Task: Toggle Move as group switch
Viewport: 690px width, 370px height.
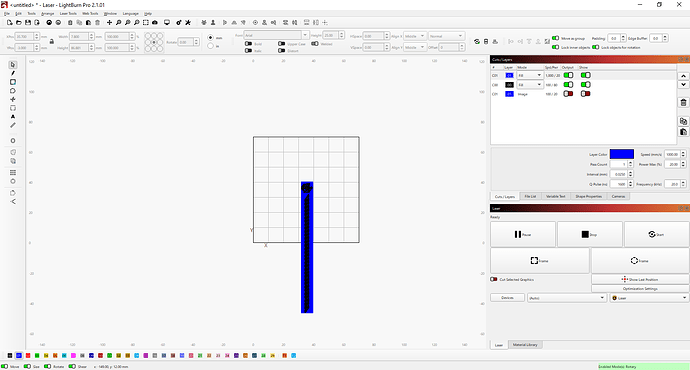Action: click(x=555, y=38)
